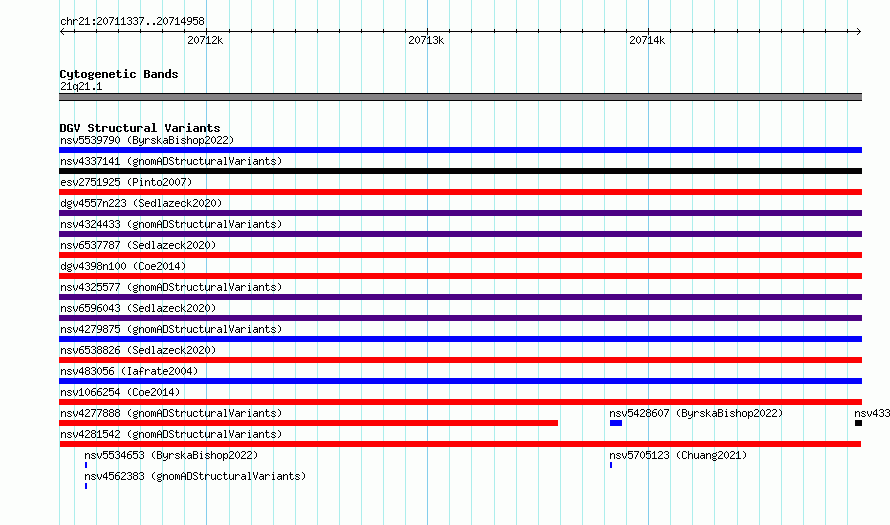The height and width of the screenshot is (525, 890).
Task: Open variant nsv4337141 (gnomADStructuralVariants) label
Action: 171,161
